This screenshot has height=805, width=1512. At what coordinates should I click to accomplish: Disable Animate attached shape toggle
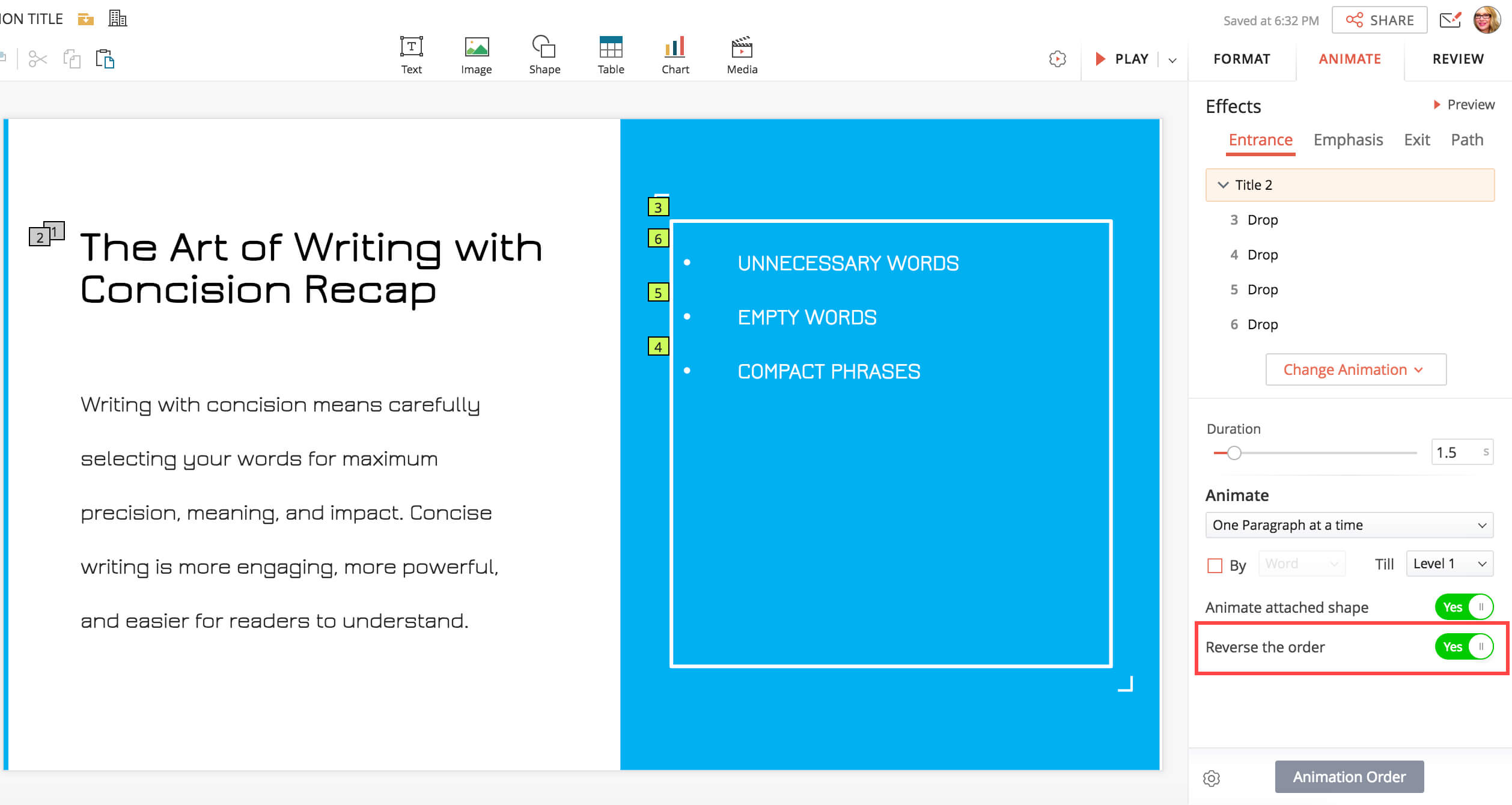click(x=1463, y=607)
